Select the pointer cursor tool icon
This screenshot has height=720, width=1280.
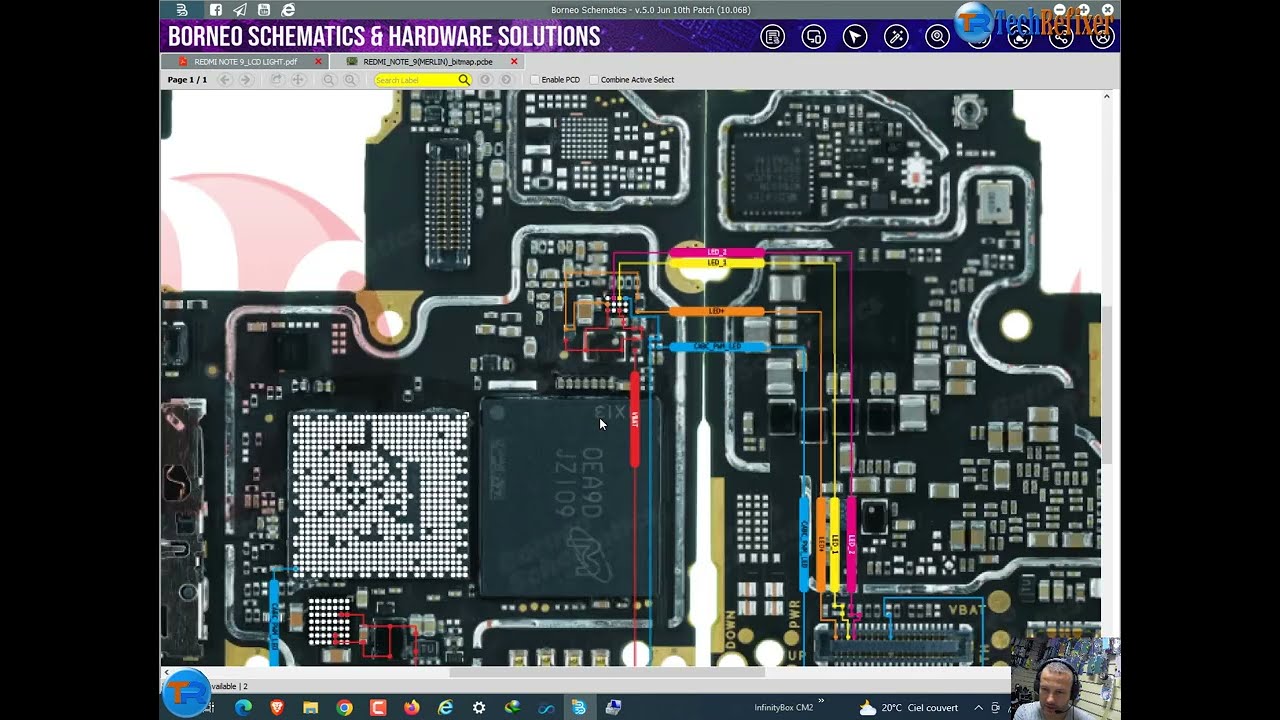click(855, 37)
